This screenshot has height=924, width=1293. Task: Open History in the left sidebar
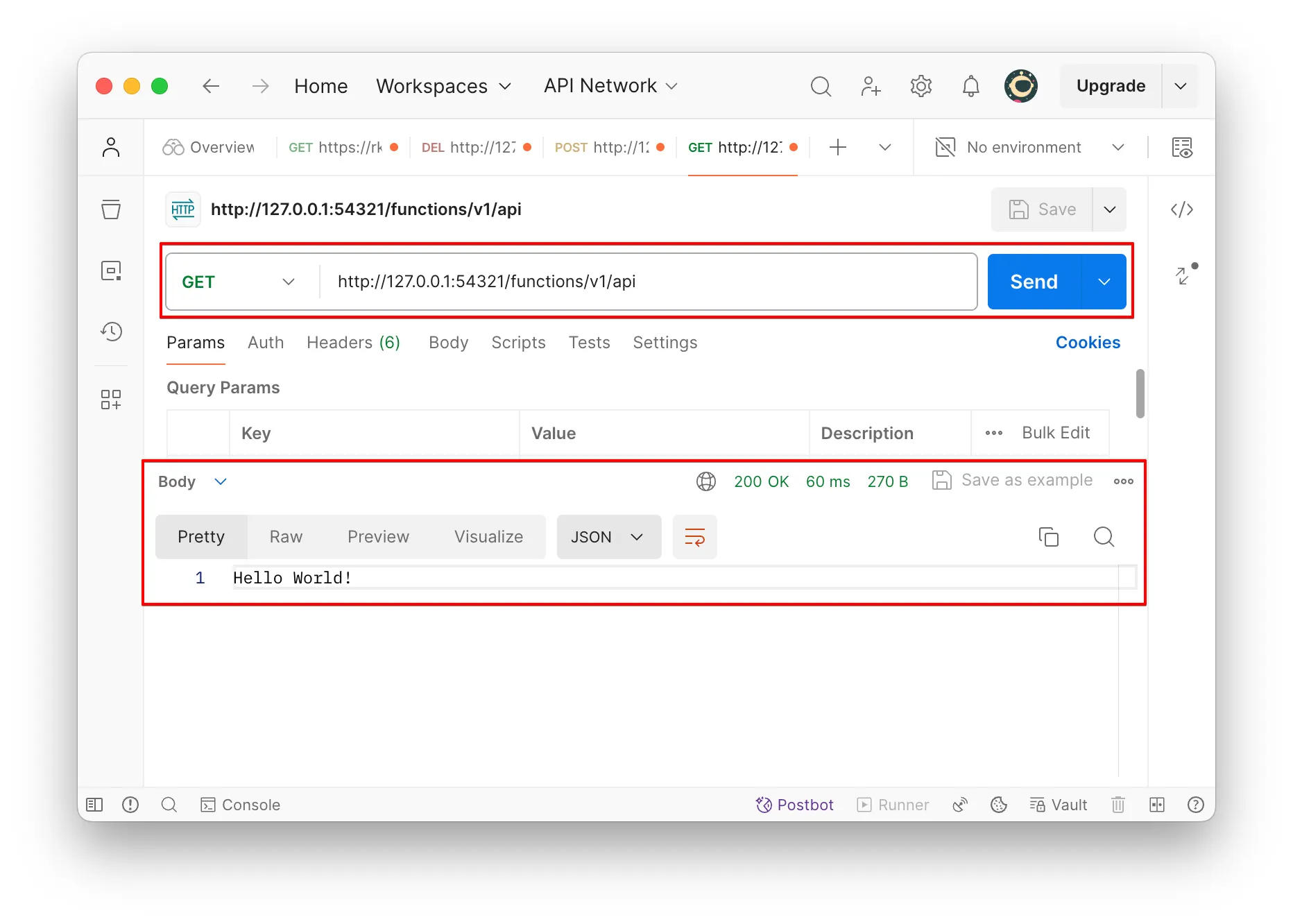tap(111, 332)
